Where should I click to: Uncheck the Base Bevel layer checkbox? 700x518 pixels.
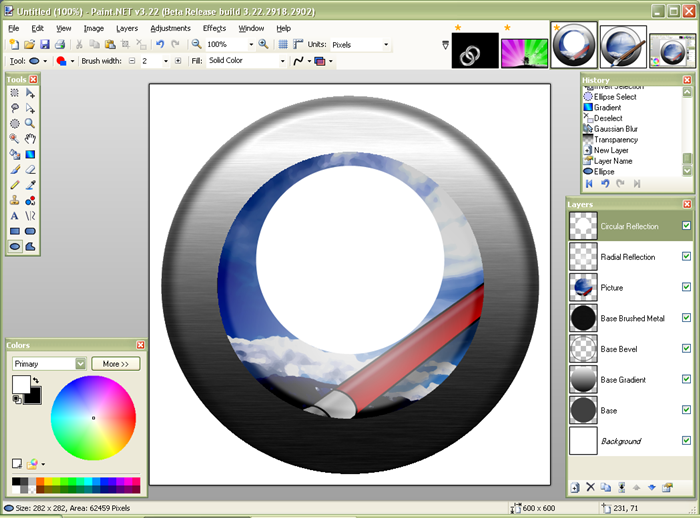[686, 348]
